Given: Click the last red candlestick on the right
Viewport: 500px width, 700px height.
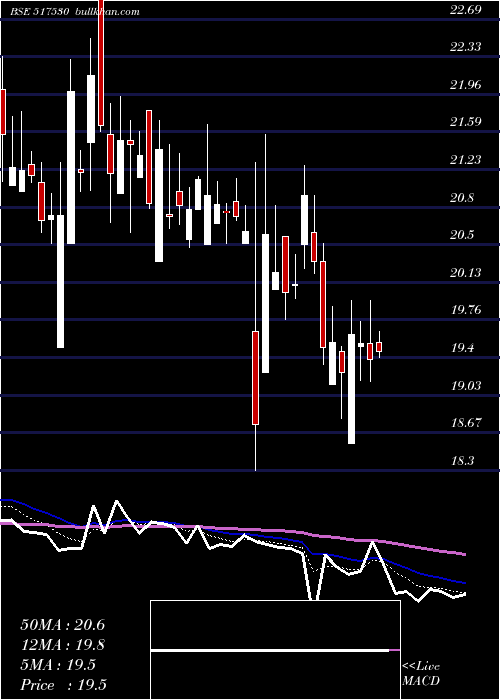Looking at the screenshot, I should pos(379,347).
